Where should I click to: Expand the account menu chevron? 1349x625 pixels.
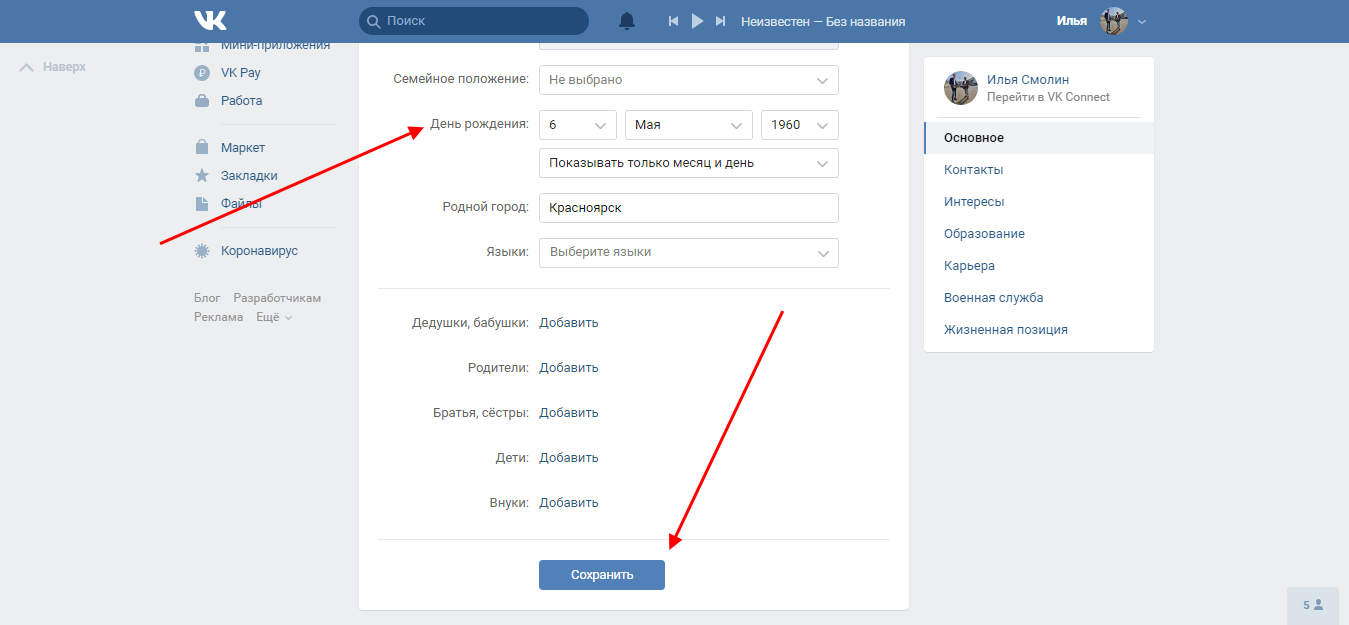point(1142,21)
